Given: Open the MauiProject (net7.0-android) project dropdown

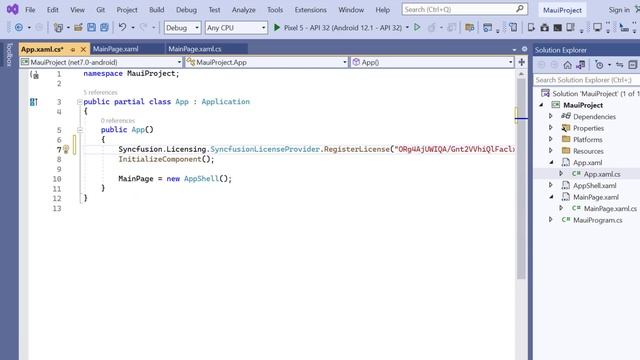Looking at the screenshot, I should (101, 62).
